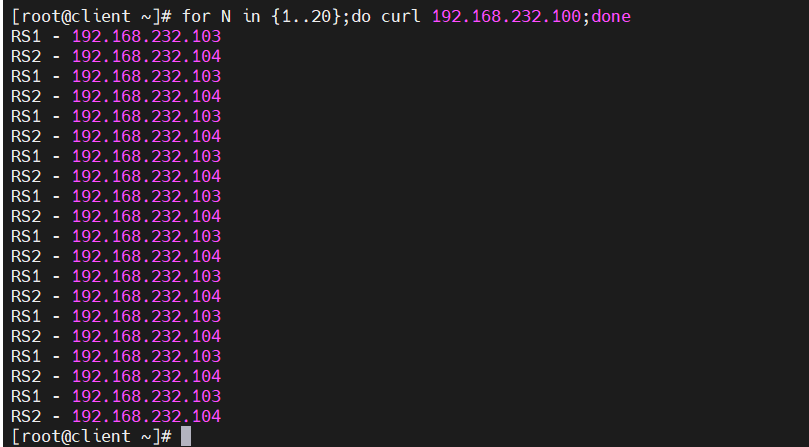Screen dimensions: 809x447
Task: Click the 'in' keyword of the for loop
Action: [x=251, y=17]
